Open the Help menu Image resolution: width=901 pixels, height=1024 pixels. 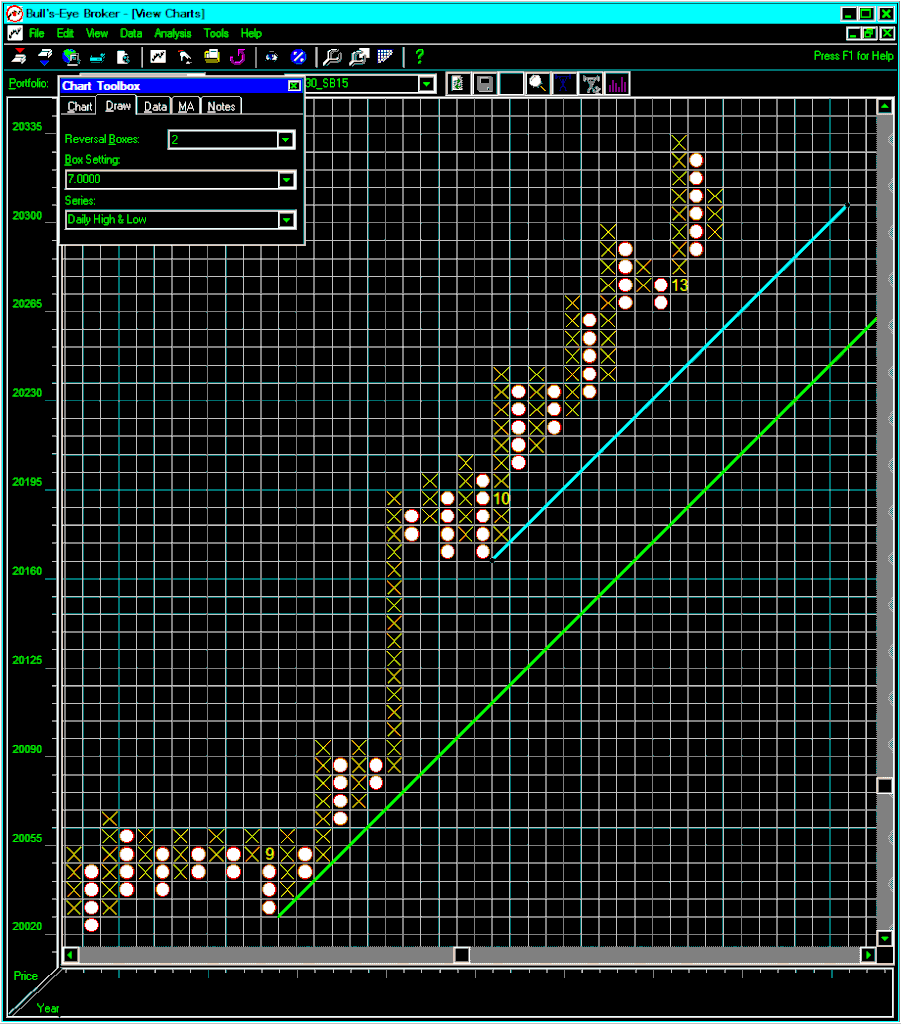251,33
